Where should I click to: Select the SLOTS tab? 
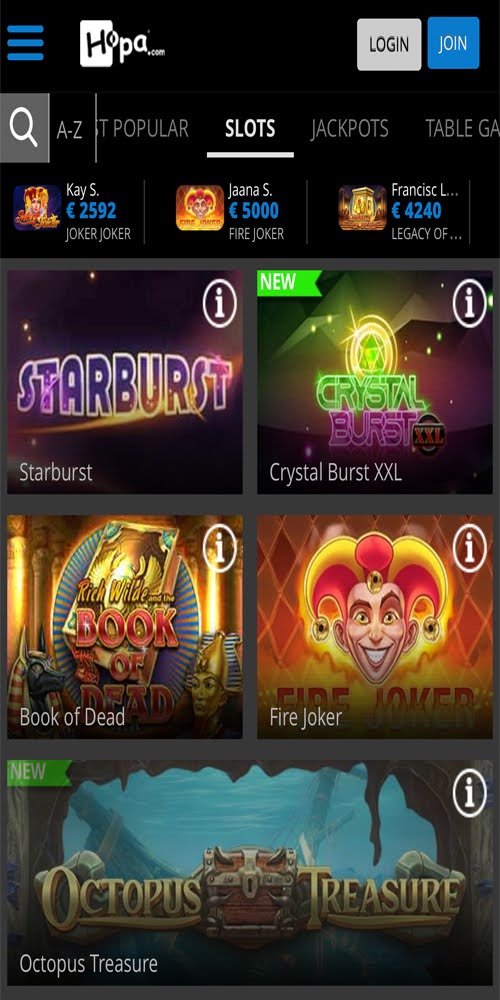tap(250, 129)
